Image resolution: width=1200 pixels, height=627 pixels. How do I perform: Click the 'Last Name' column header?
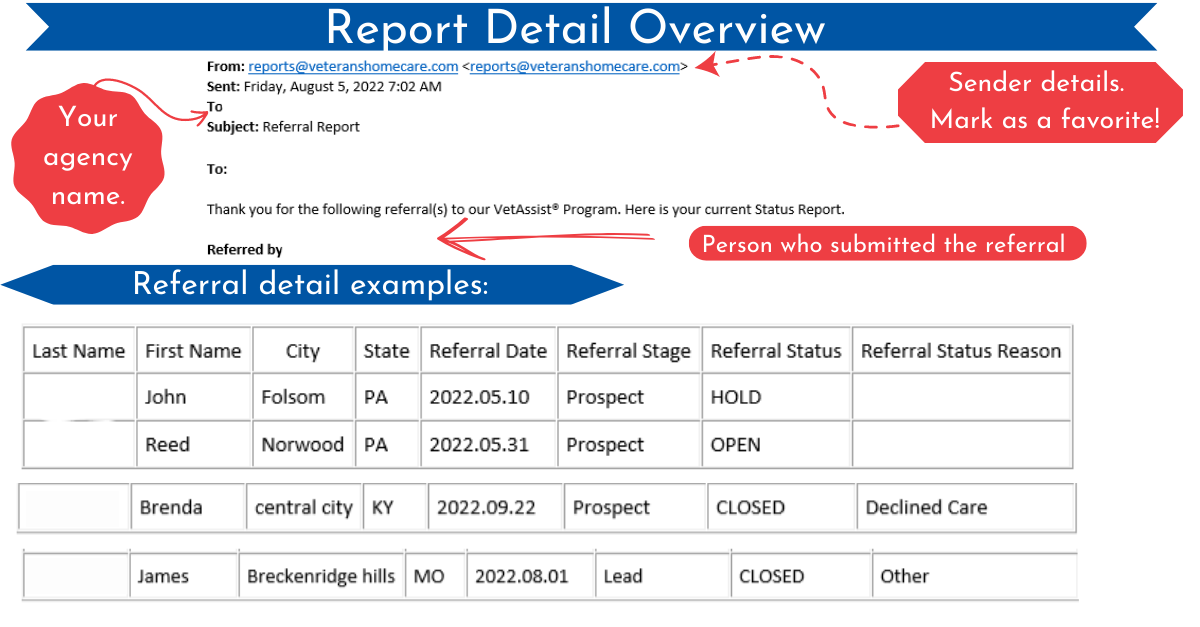[x=79, y=351]
